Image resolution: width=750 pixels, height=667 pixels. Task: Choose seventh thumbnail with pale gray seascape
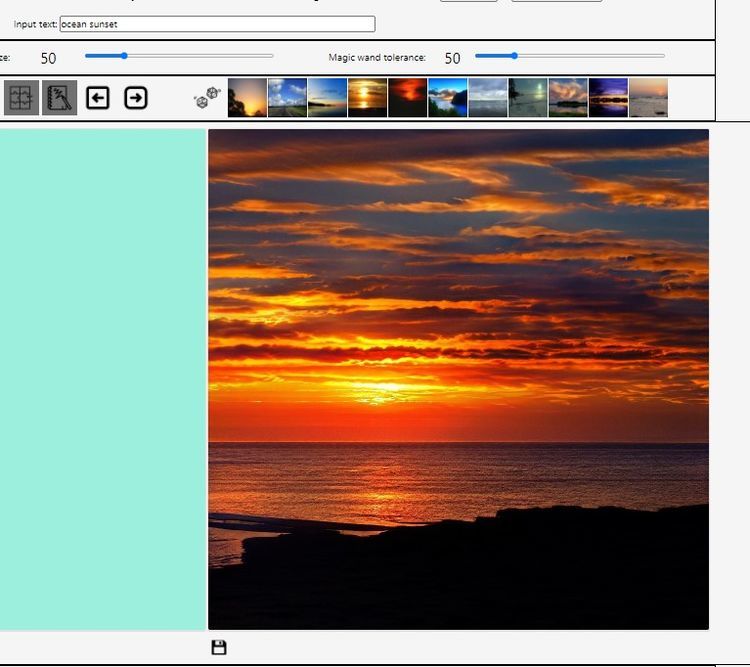tap(488, 98)
